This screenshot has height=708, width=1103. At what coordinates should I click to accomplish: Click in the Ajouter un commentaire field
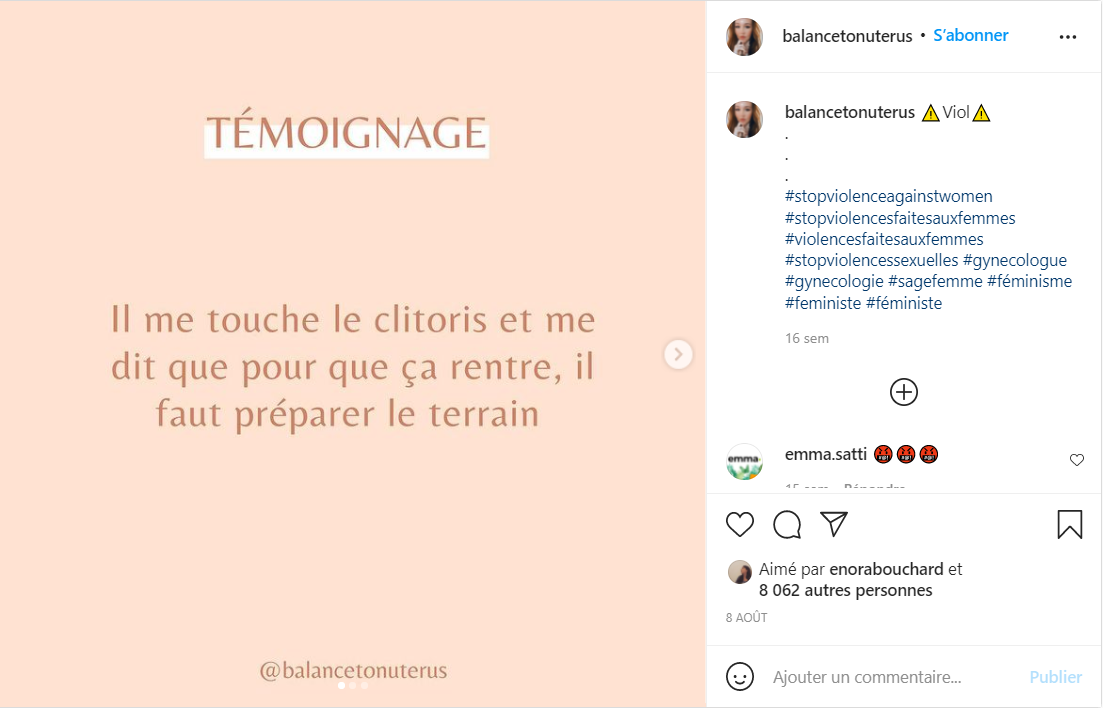(x=893, y=677)
